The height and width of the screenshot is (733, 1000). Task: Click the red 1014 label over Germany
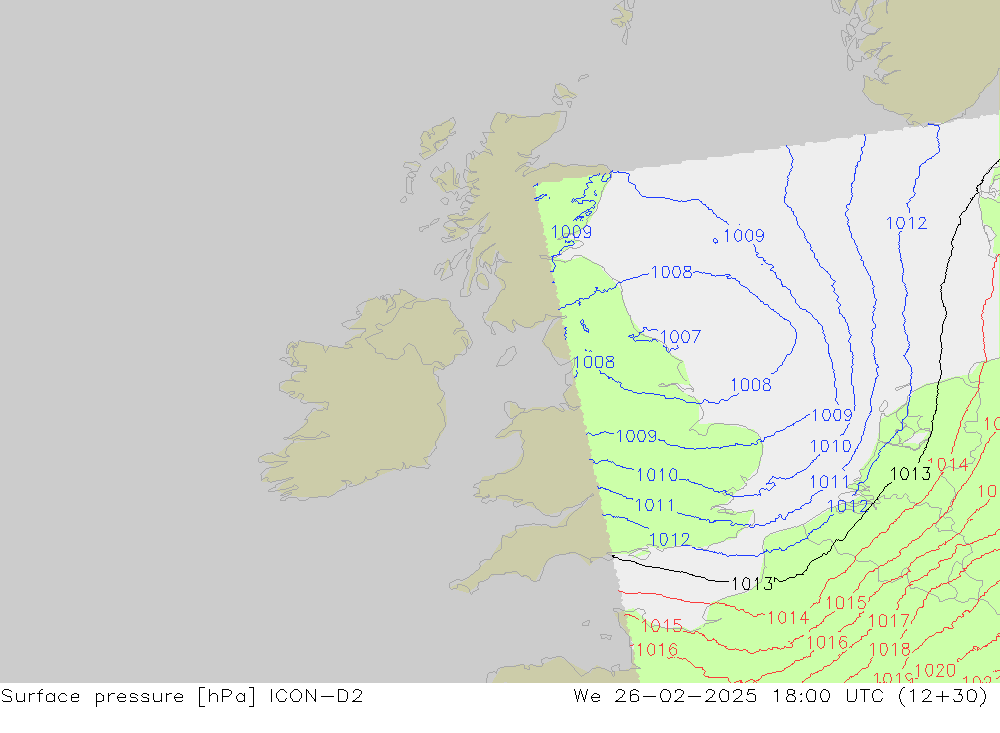(x=948, y=464)
